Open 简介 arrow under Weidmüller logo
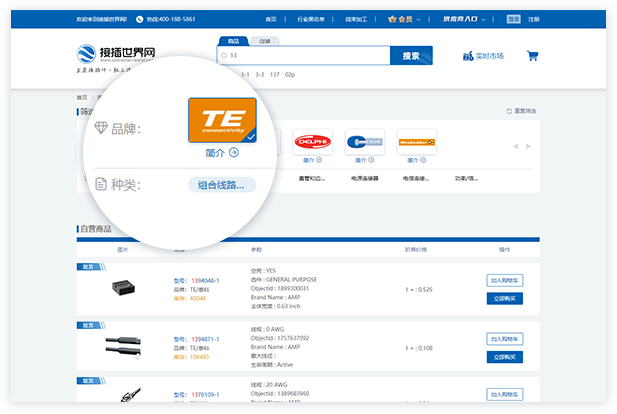The image size is (617, 414). coord(423,160)
